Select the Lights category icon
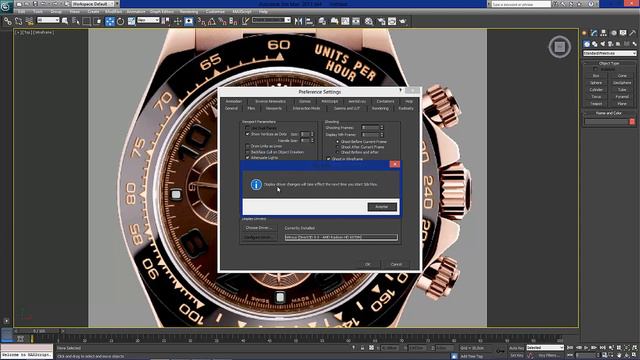The height and width of the screenshot is (360, 640). click(602, 44)
